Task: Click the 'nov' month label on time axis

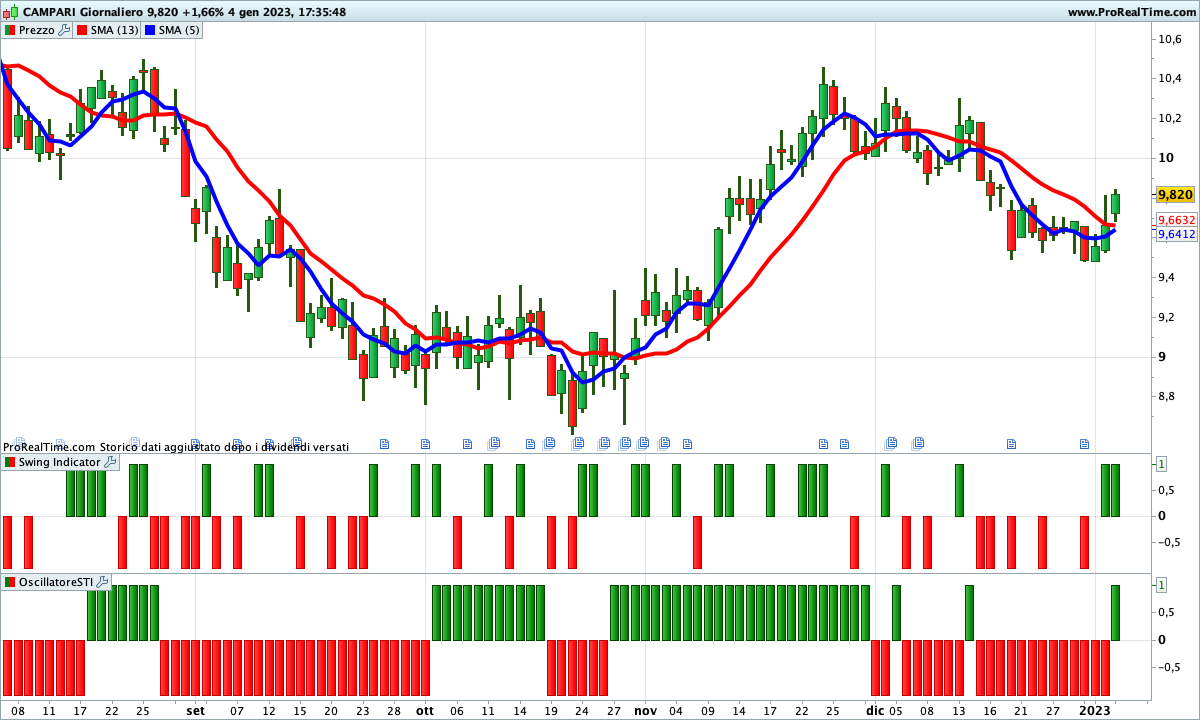Action: (x=645, y=710)
